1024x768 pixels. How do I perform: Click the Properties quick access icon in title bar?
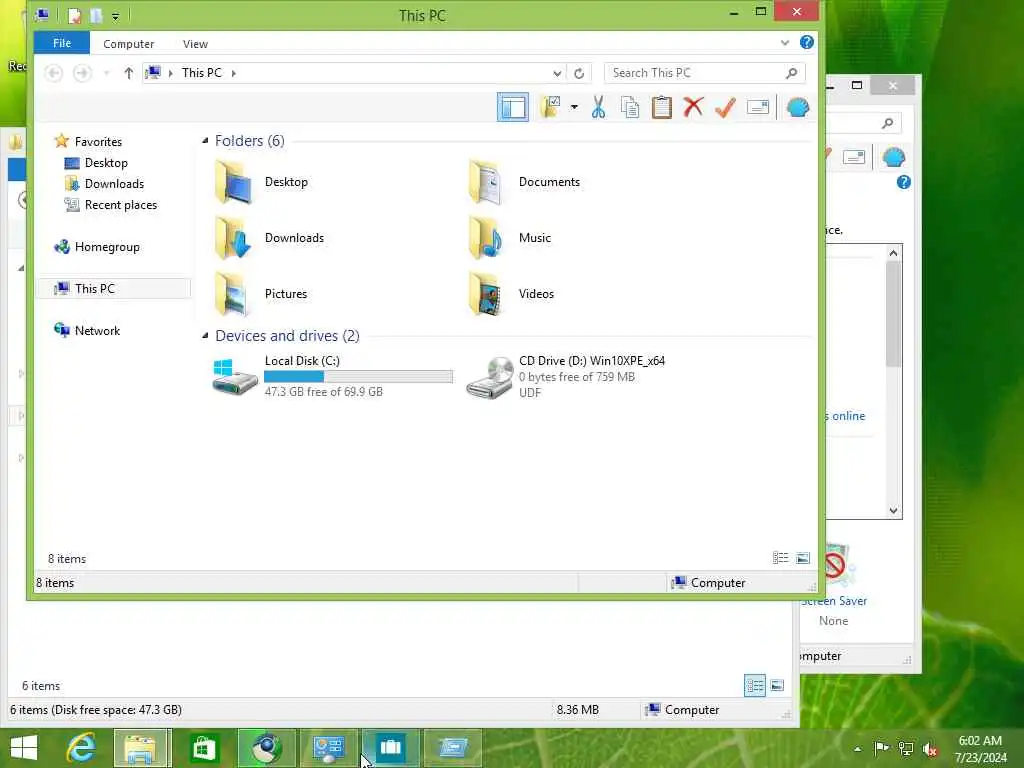(75, 16)
